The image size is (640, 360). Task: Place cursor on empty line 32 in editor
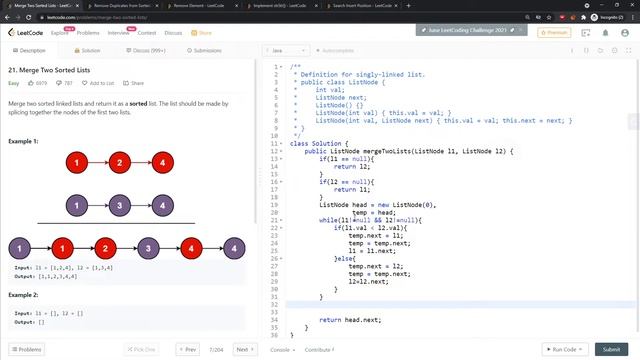[x=461, y=304]
